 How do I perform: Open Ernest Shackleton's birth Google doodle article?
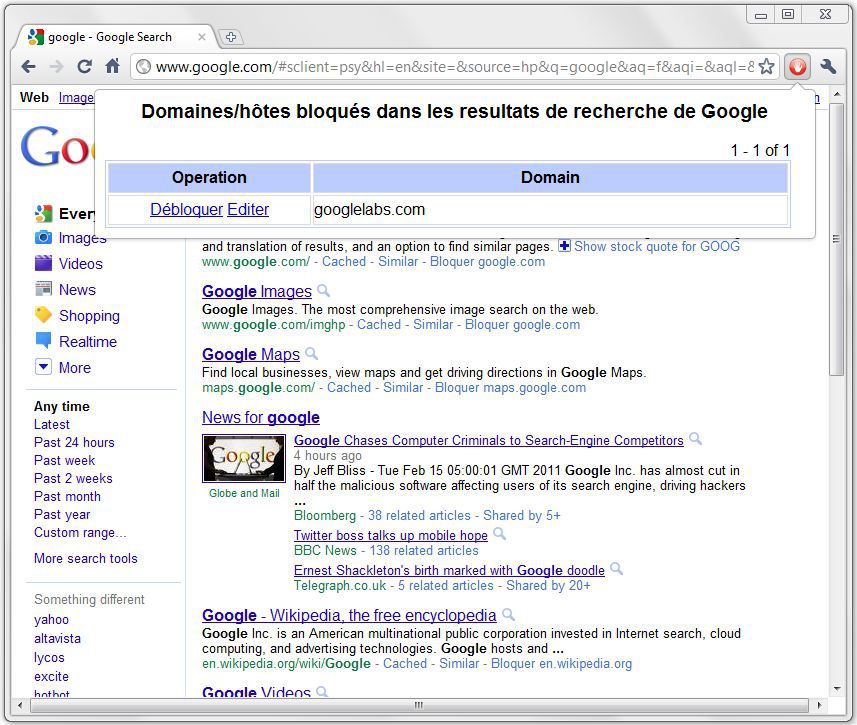(449, 570)
